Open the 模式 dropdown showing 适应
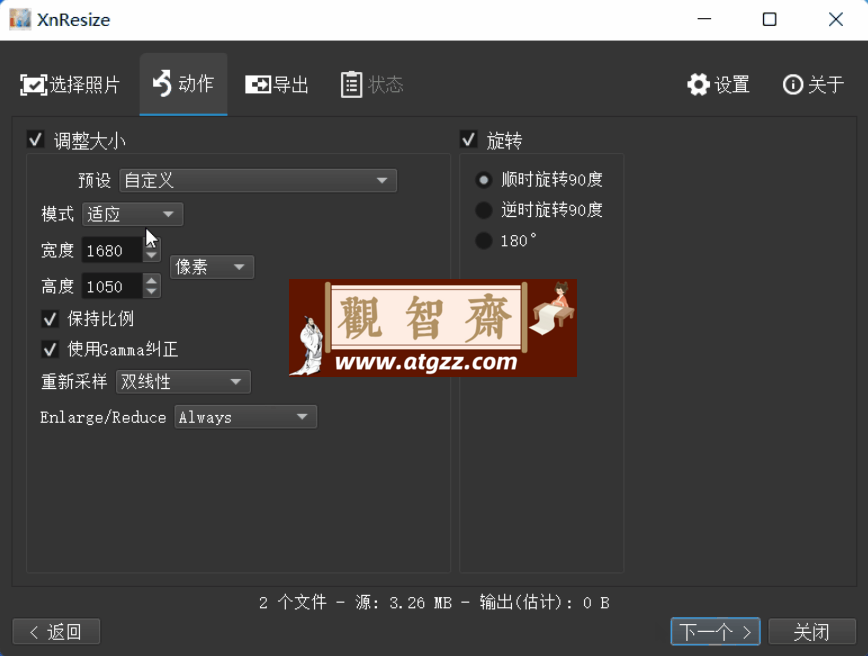 coord(132,214)
